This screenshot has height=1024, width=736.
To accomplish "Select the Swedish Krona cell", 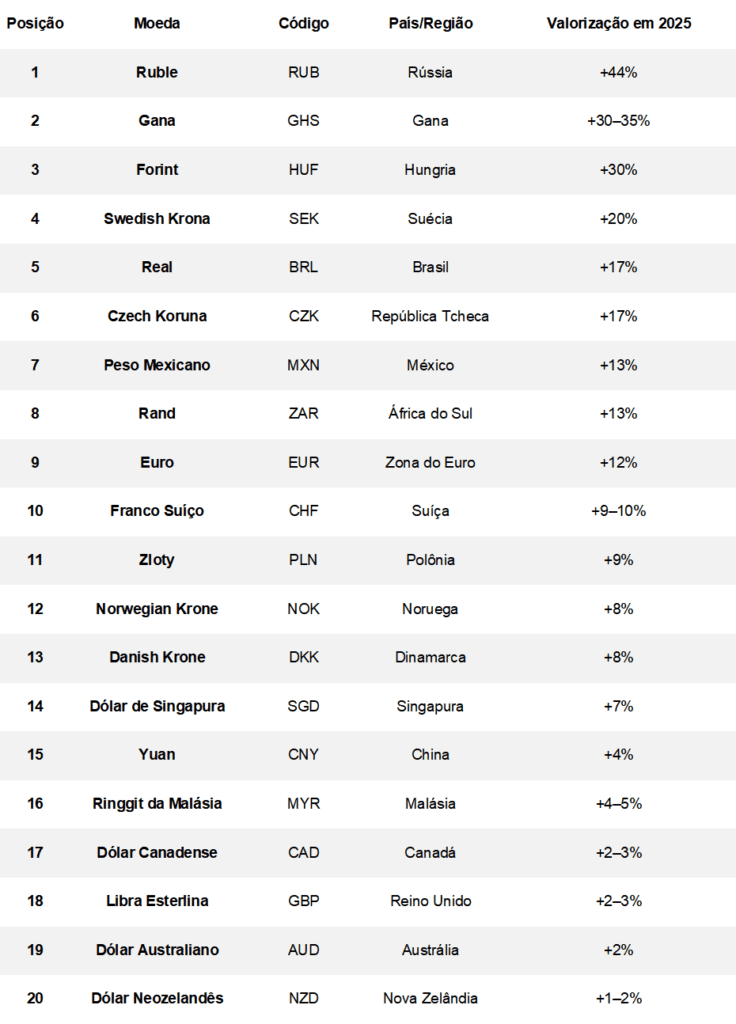I will click(157, 218).
